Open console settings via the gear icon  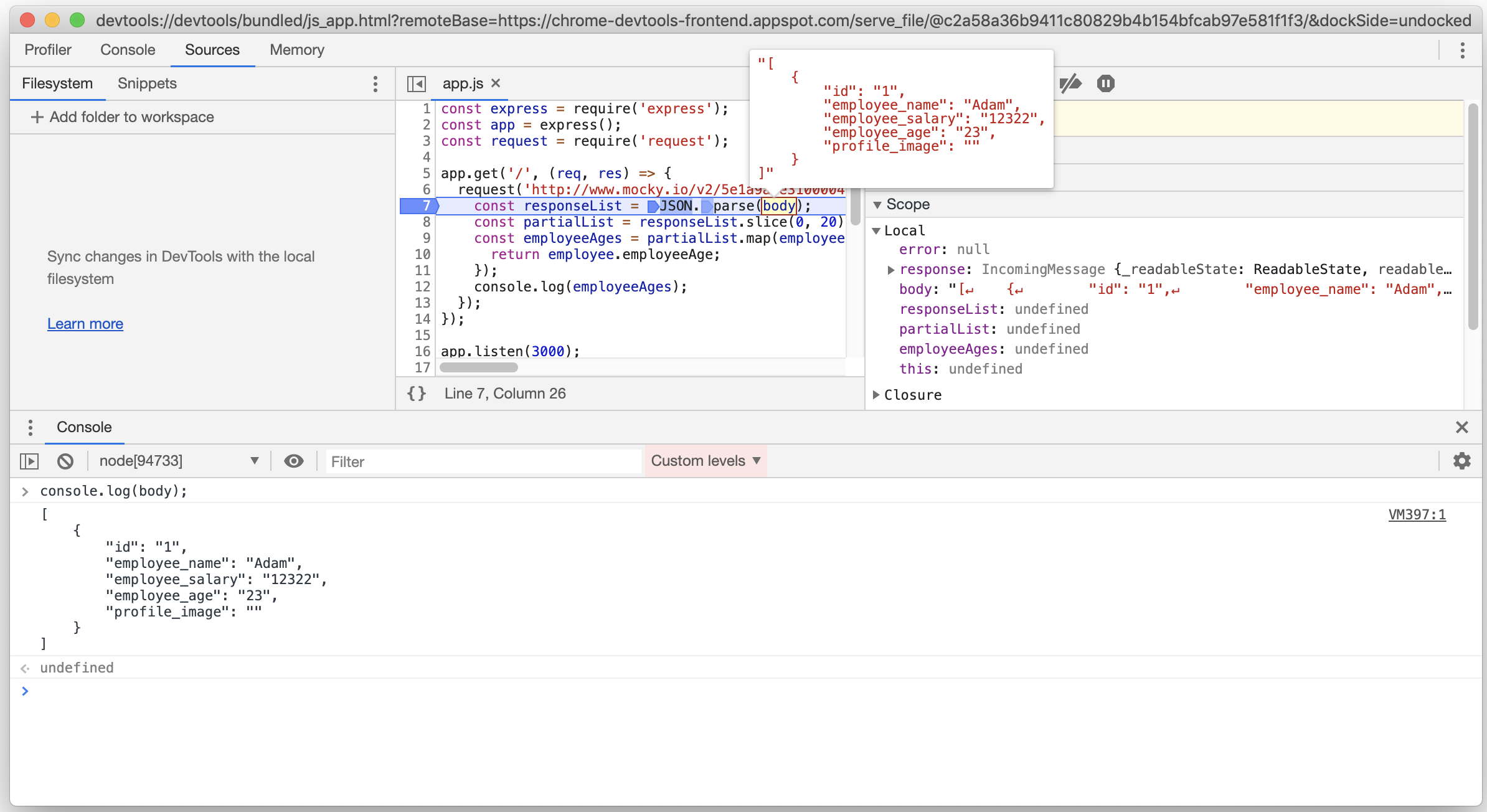1462,461
